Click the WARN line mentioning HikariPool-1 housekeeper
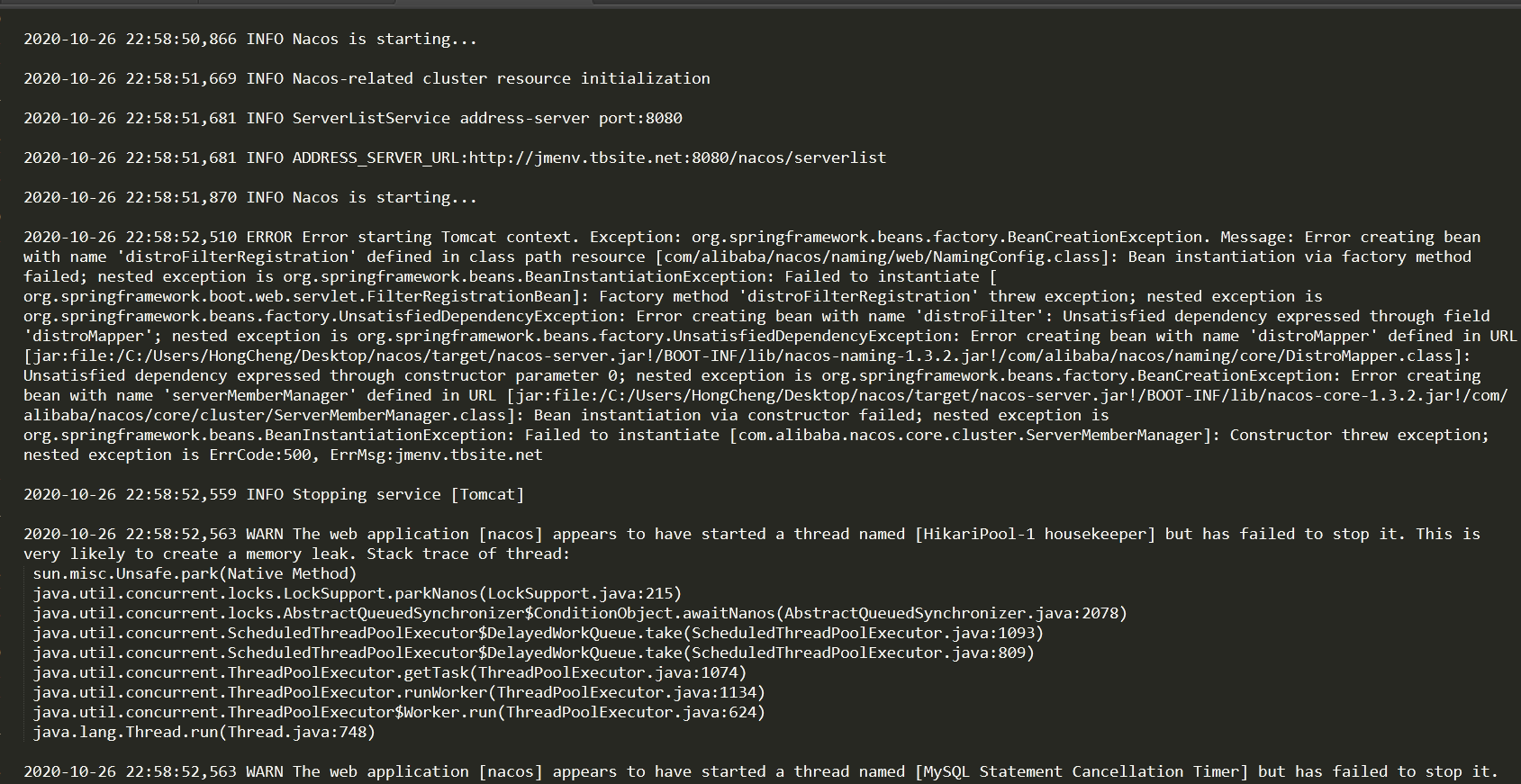 coord(752,534)
